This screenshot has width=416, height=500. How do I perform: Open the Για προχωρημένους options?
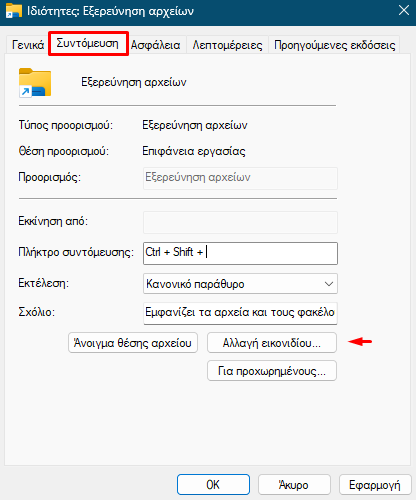point(272,371)
